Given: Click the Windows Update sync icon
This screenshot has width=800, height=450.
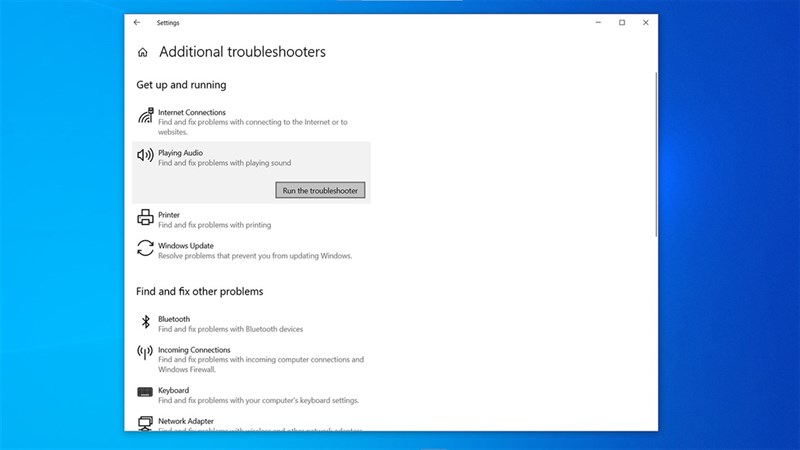Looking at the screenshot, I should pos(145,248).
